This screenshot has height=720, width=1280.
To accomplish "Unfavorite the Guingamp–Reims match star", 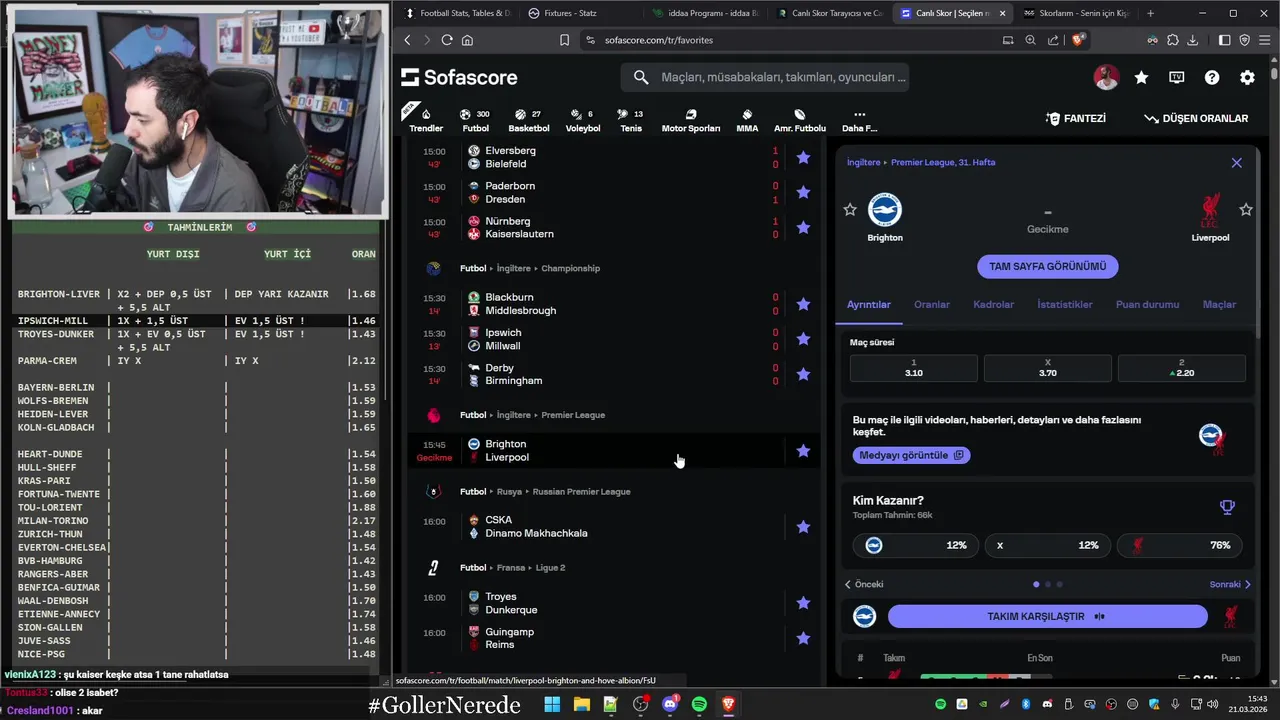I will [803, 638].
